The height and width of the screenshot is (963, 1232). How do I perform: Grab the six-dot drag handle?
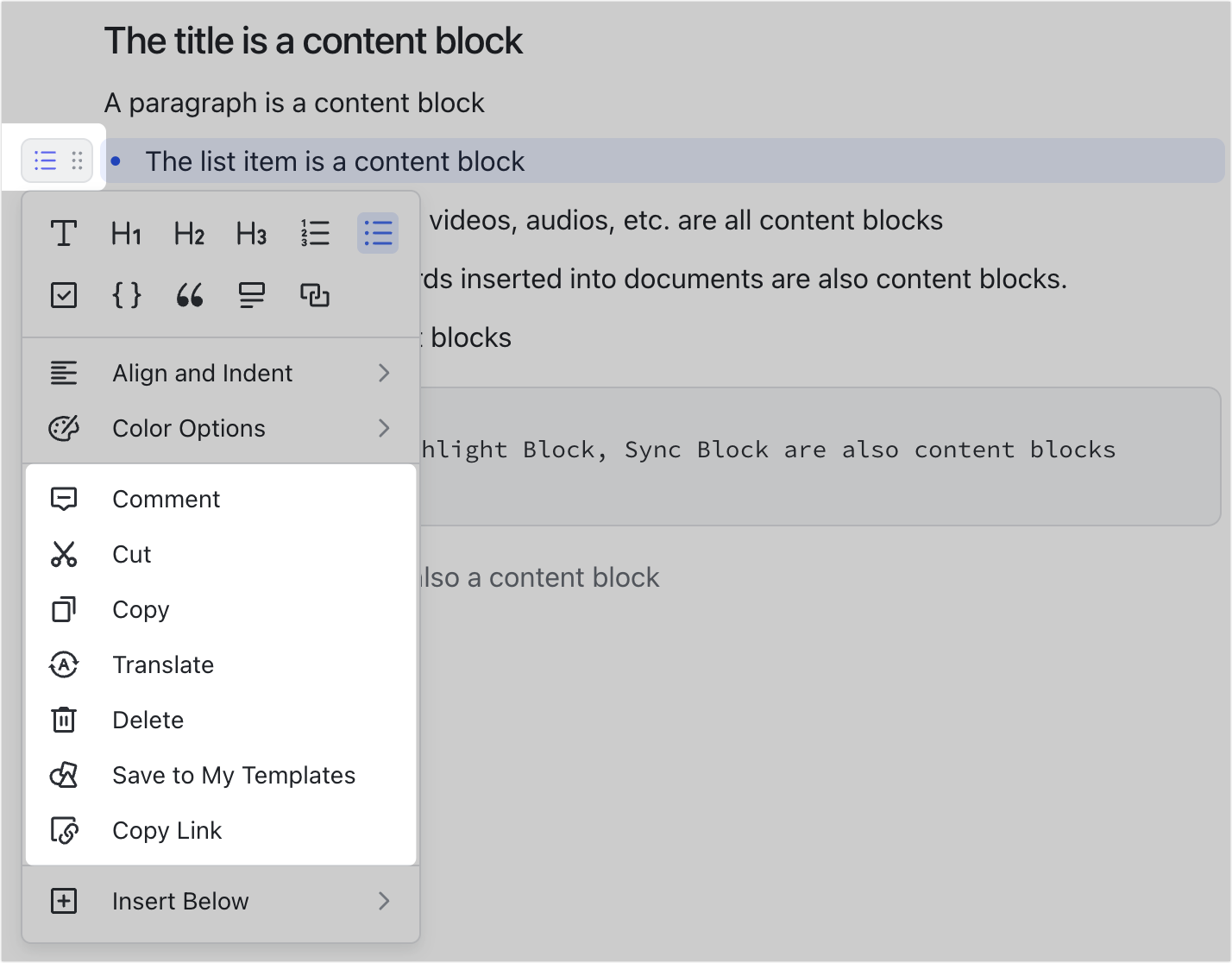77,160
